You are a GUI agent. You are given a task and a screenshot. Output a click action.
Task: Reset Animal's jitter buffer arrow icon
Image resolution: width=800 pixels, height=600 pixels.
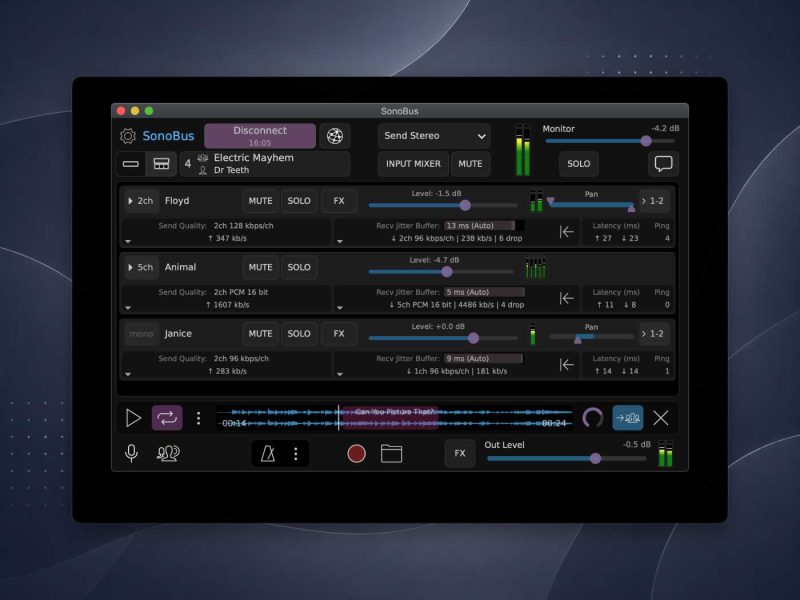[566, 298]
